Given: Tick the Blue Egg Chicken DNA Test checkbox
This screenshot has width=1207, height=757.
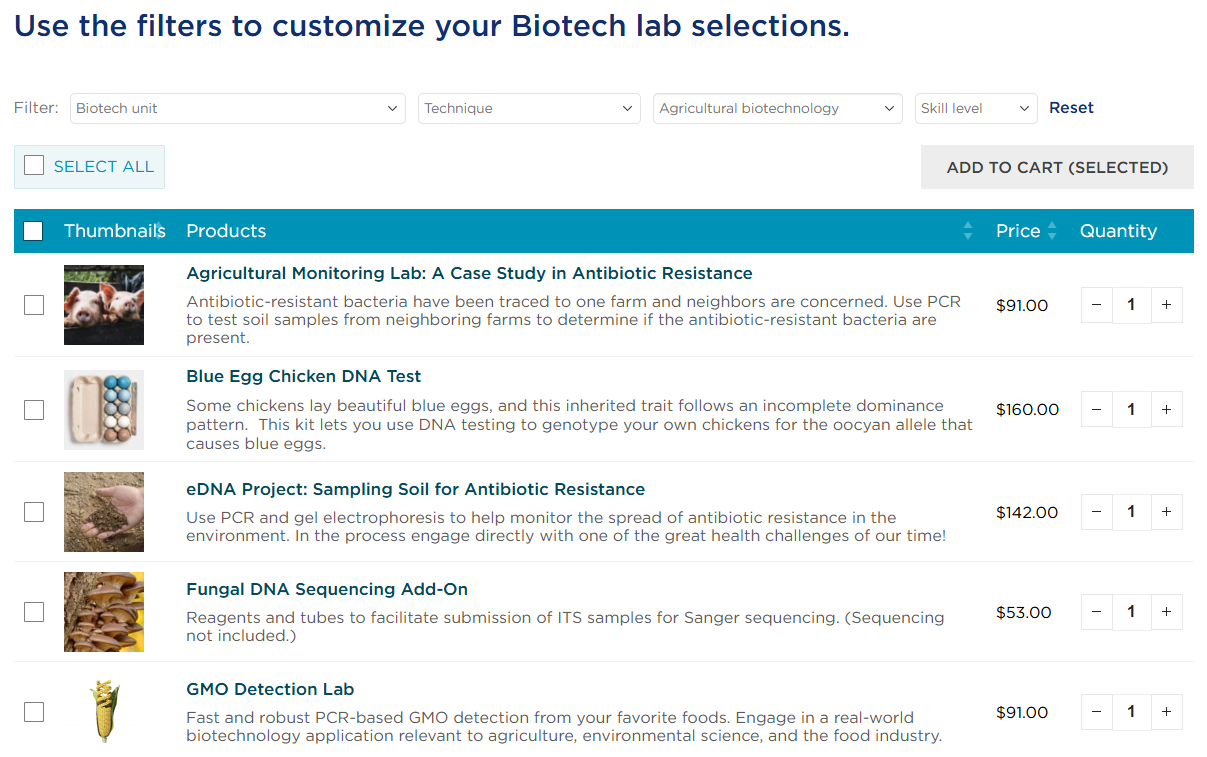Looking at the screenshot, I should tap(34, 410).
